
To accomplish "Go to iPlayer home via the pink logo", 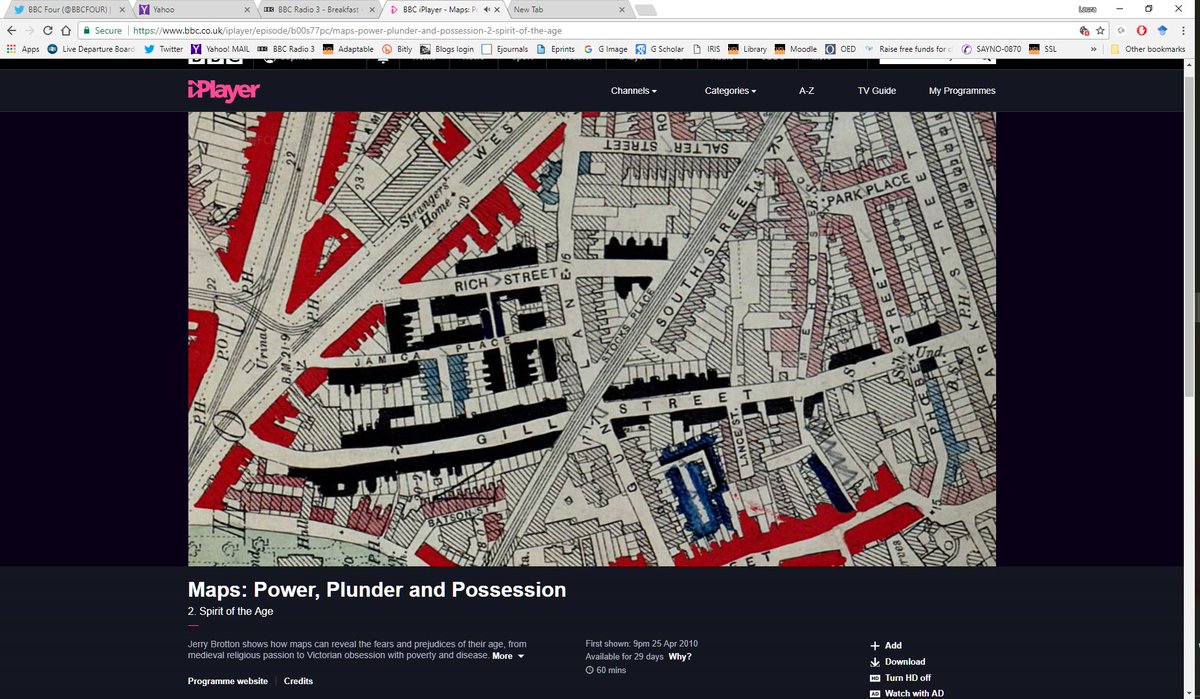I will [x=223, y=91].
